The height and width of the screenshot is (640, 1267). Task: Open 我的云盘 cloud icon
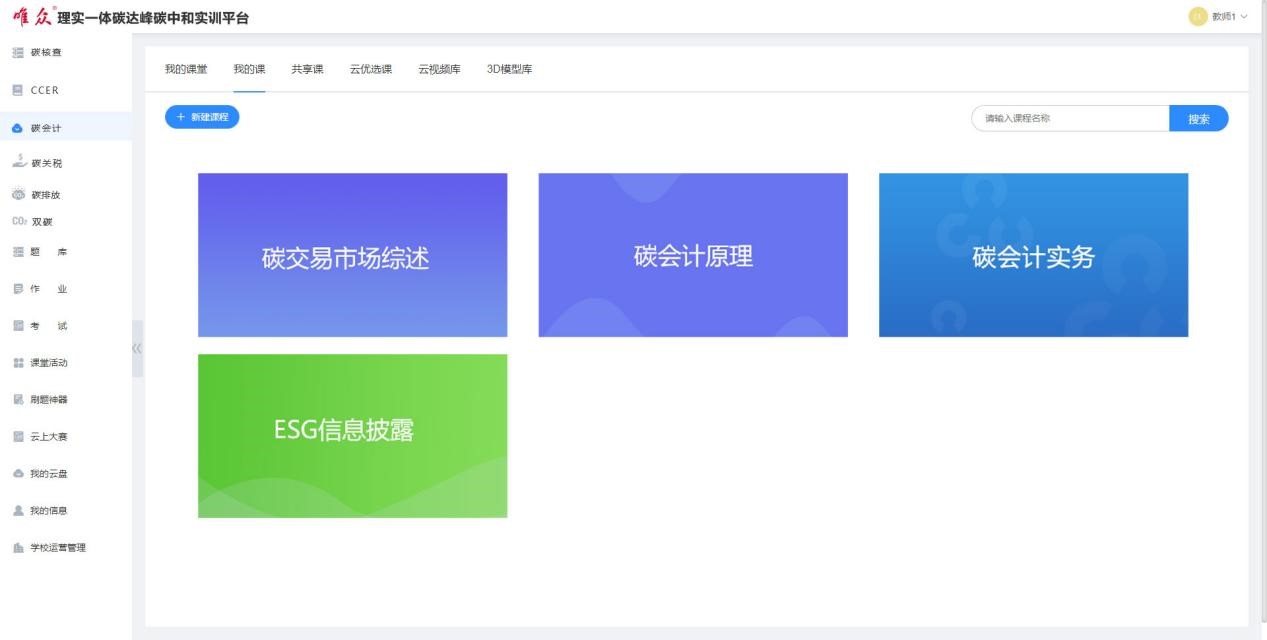[x=18, y=474]
